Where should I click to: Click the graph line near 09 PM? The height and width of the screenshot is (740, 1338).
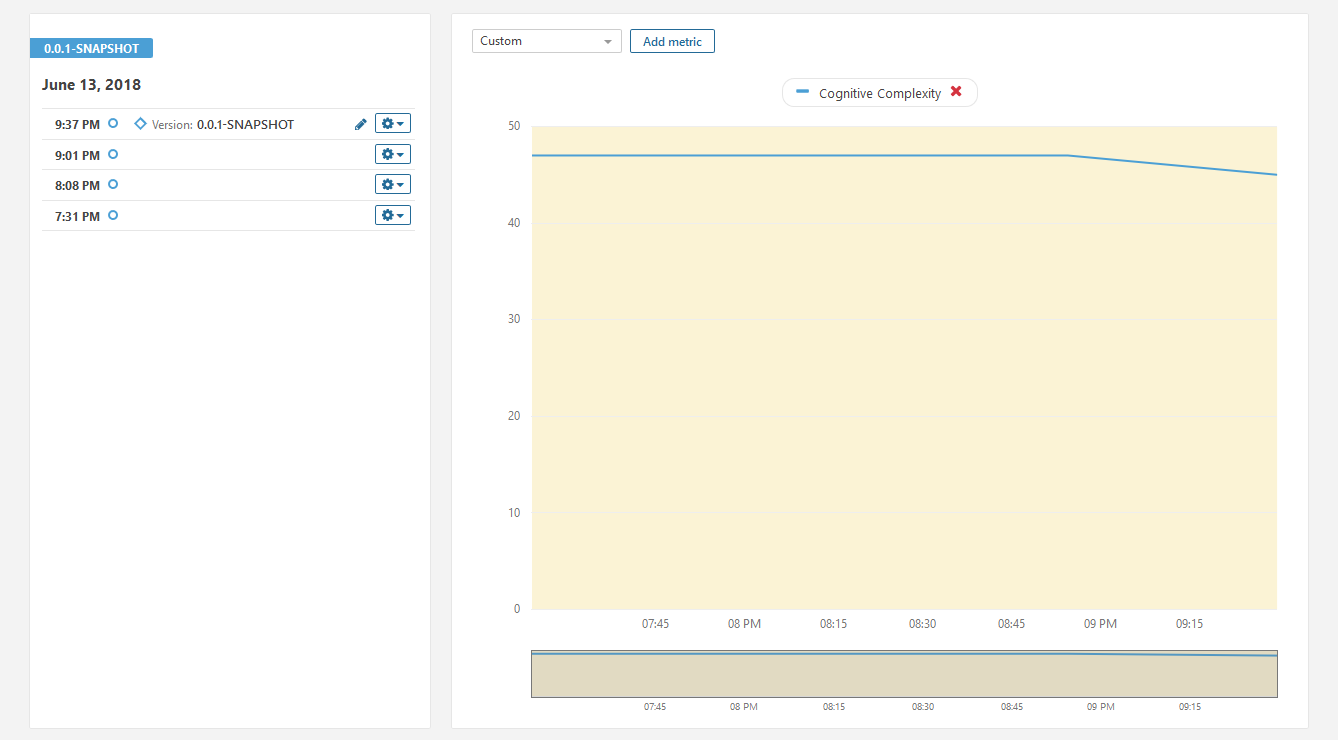pos(1090,158)
